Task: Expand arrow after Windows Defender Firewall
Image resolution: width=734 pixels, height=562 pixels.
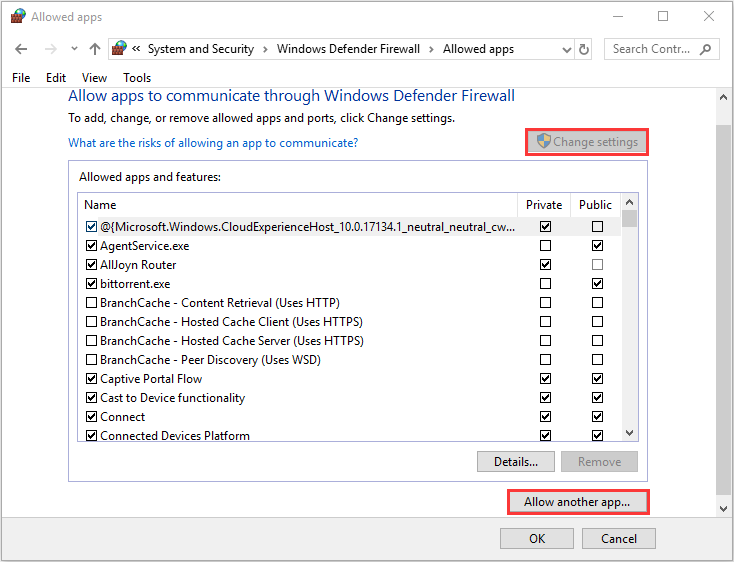Action: (431, 49)
